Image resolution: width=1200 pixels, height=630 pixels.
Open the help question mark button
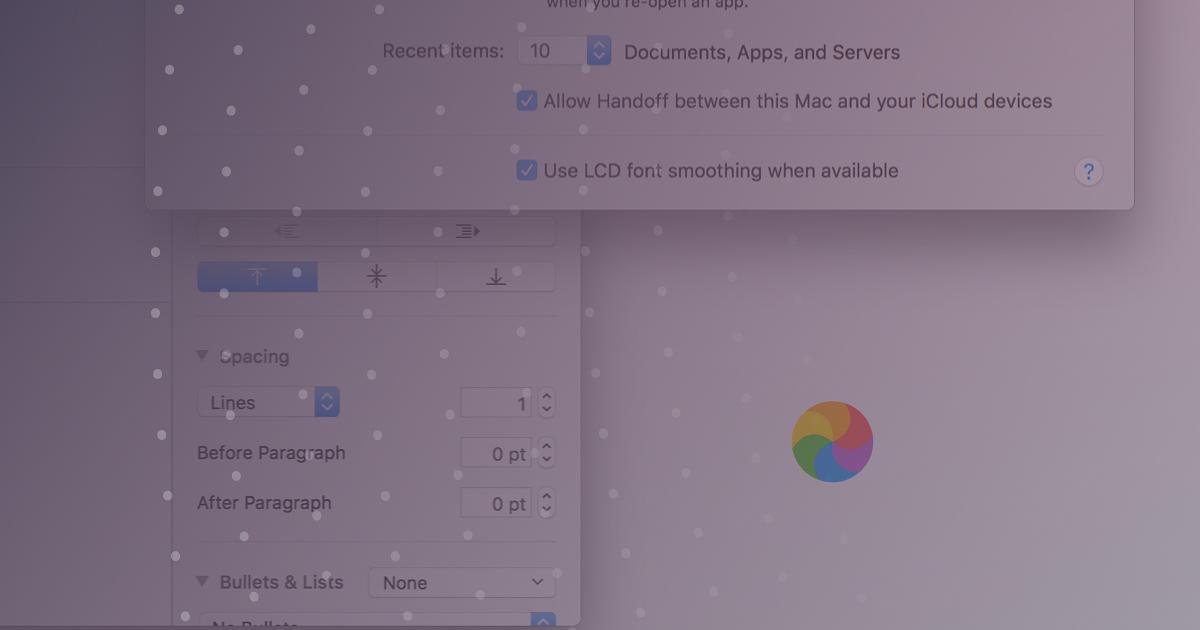pyautogui.click(x=1088, y=172)
